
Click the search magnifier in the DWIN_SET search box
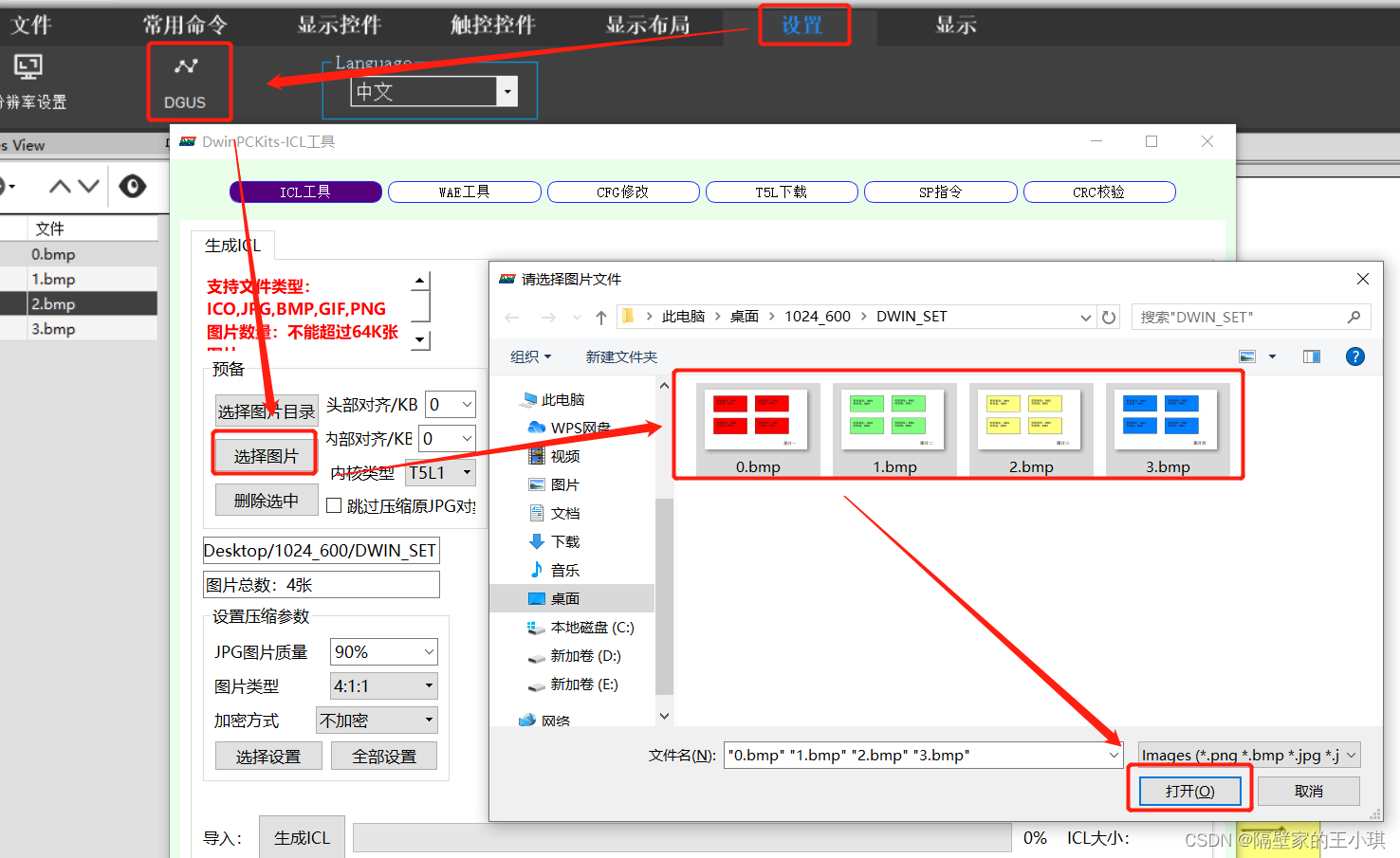[1354, 316]
